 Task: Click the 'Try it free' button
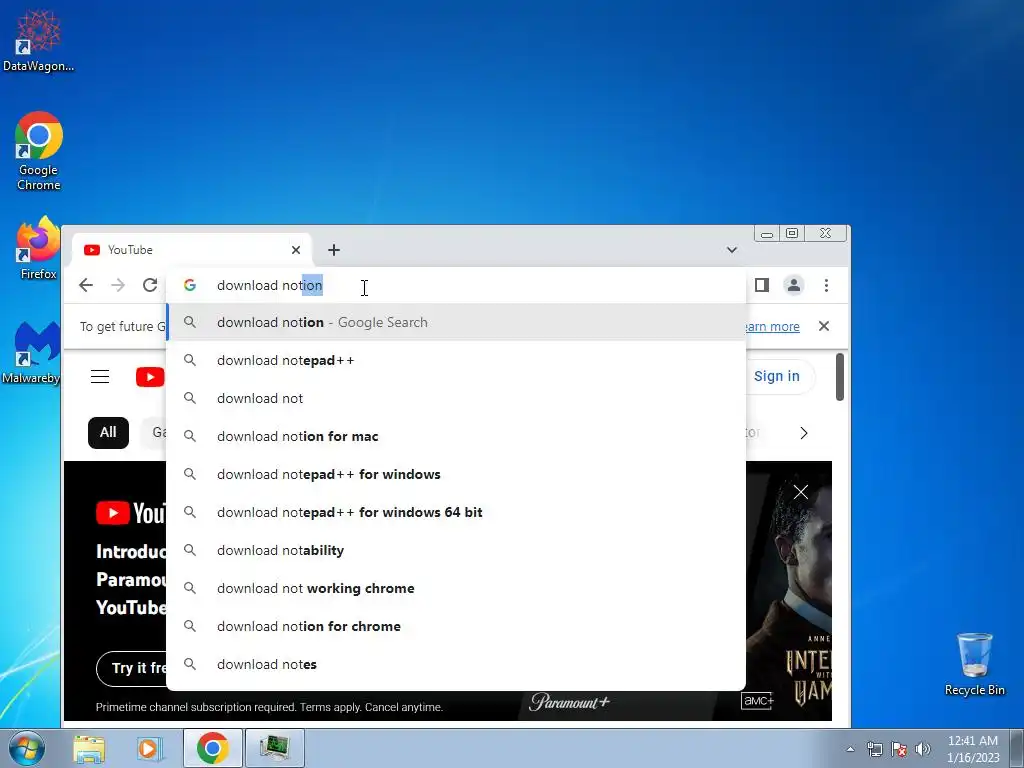click(132, 668)
